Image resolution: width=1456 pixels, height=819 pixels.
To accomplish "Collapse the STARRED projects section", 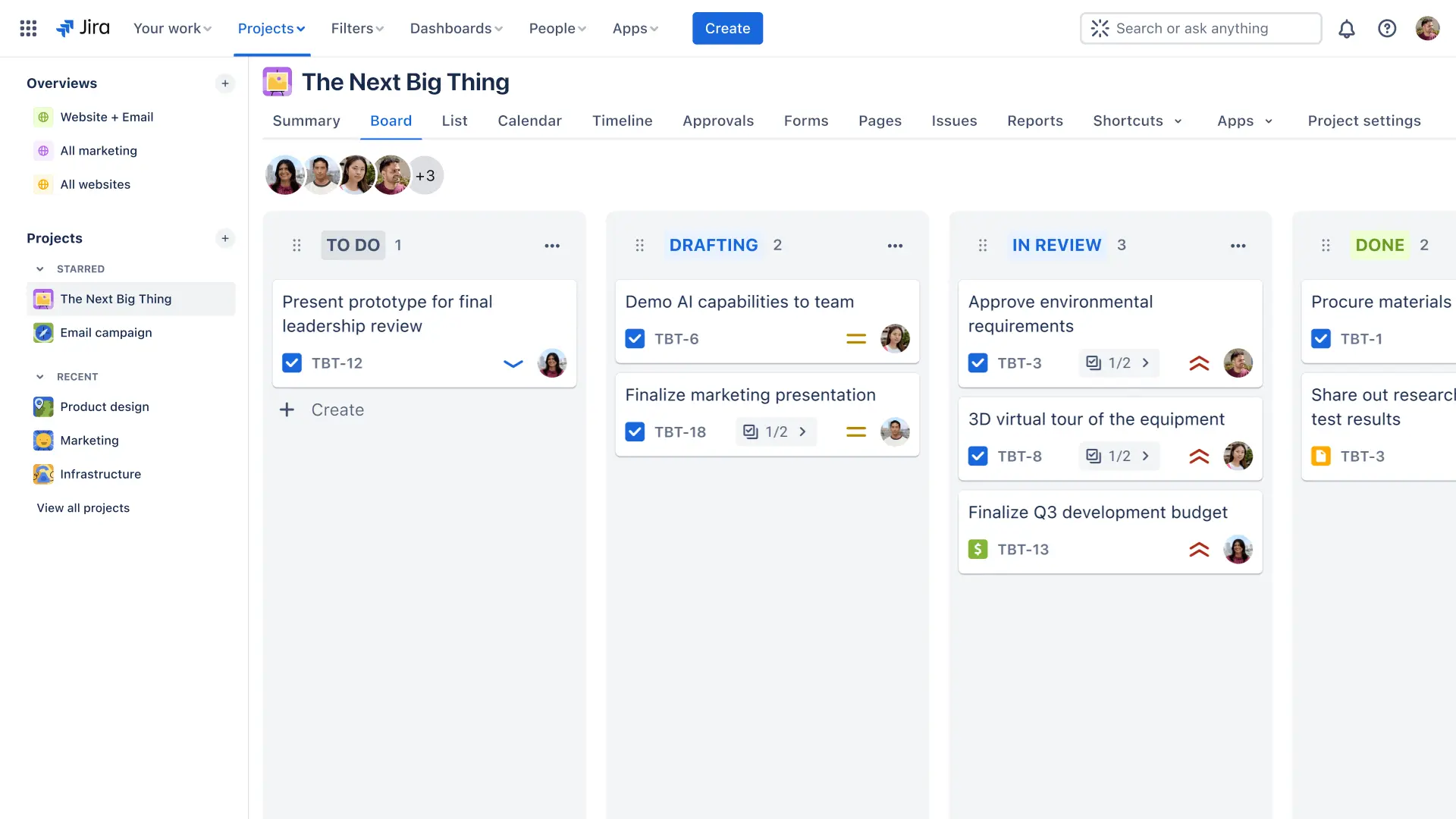I will point(40,269).
